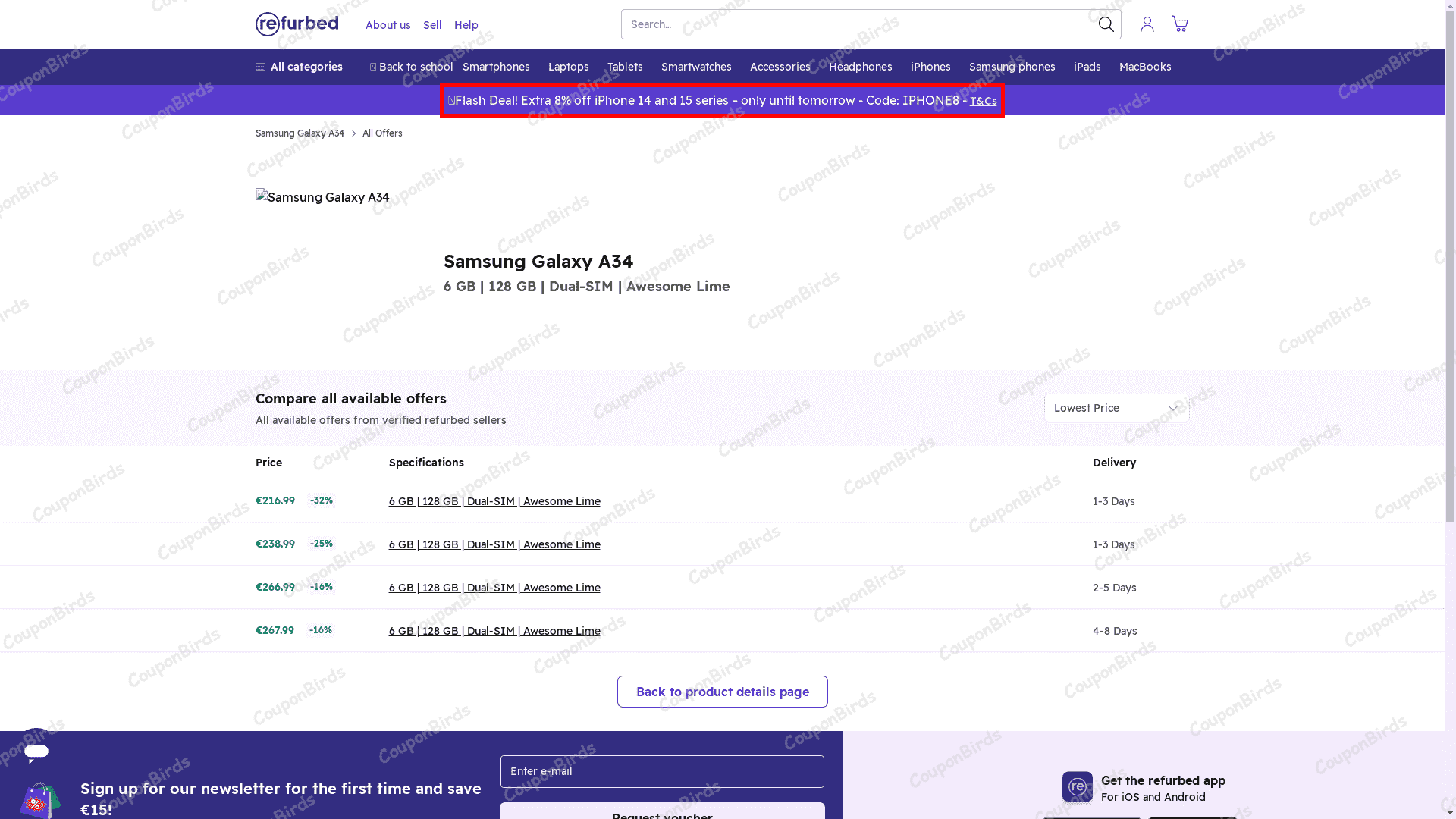Open the chat message bubble button
This screenshot has width=1456, height=819.
pyautogui.click(x=36, y=751)
